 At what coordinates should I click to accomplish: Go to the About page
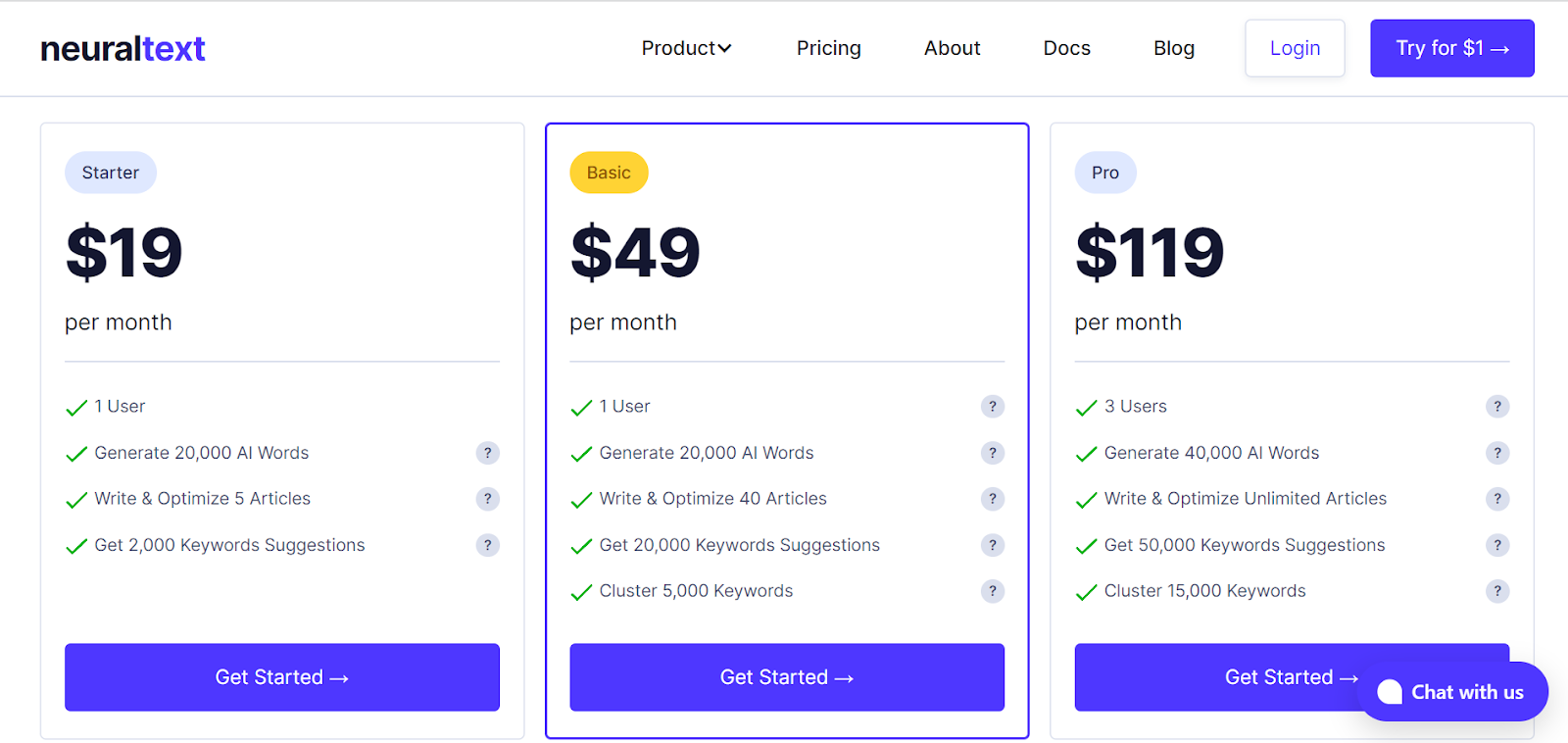[952, 48]
